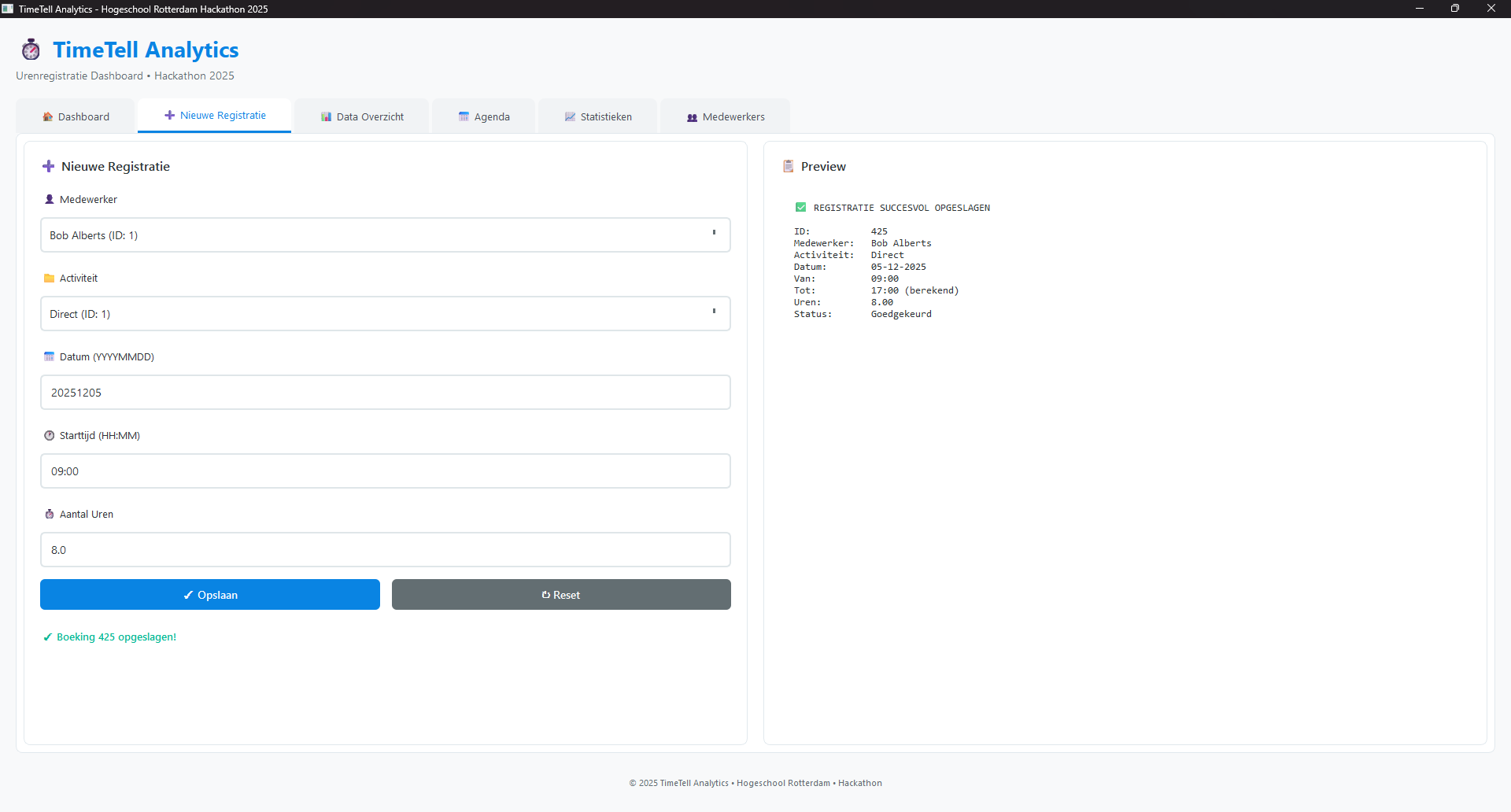Viewport: 1511px width, 812px height.
Task: Click the folder icon next to Activiteit
Action: pos(49,278)
